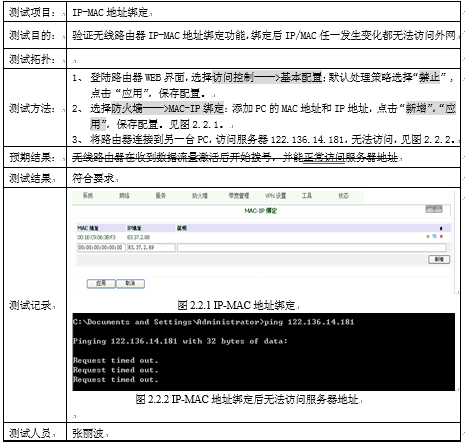
Task: Click the 应用 apply button
Action: pyautogui.click(x=101, y=284)
